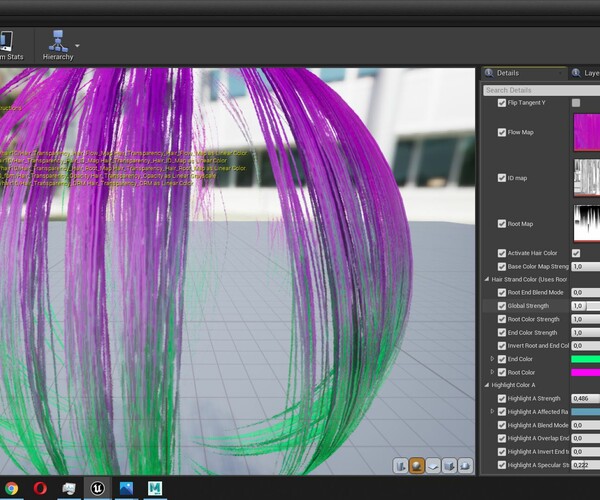Image resolution: width=600 pixels, height=500 pixels.
Task: Open Autodesk Maya from the taskbar
Action: point(155,489)
